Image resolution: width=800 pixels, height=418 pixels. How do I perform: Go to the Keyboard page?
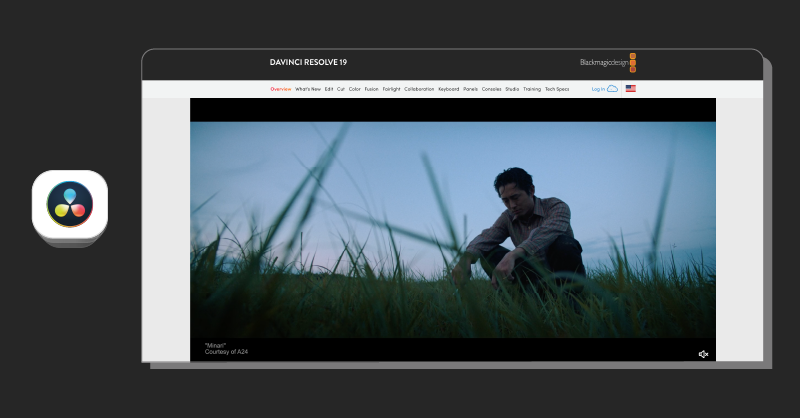449,89
